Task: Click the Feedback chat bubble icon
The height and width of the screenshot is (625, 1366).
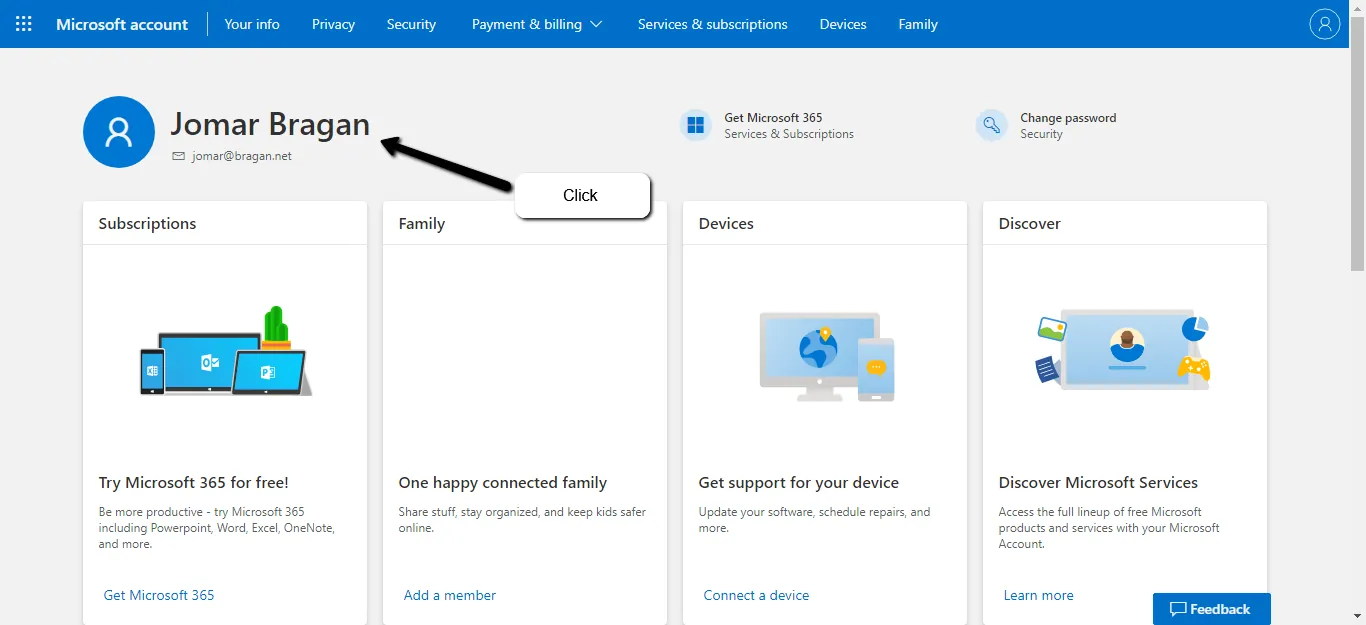Action: pos(1178,609)
